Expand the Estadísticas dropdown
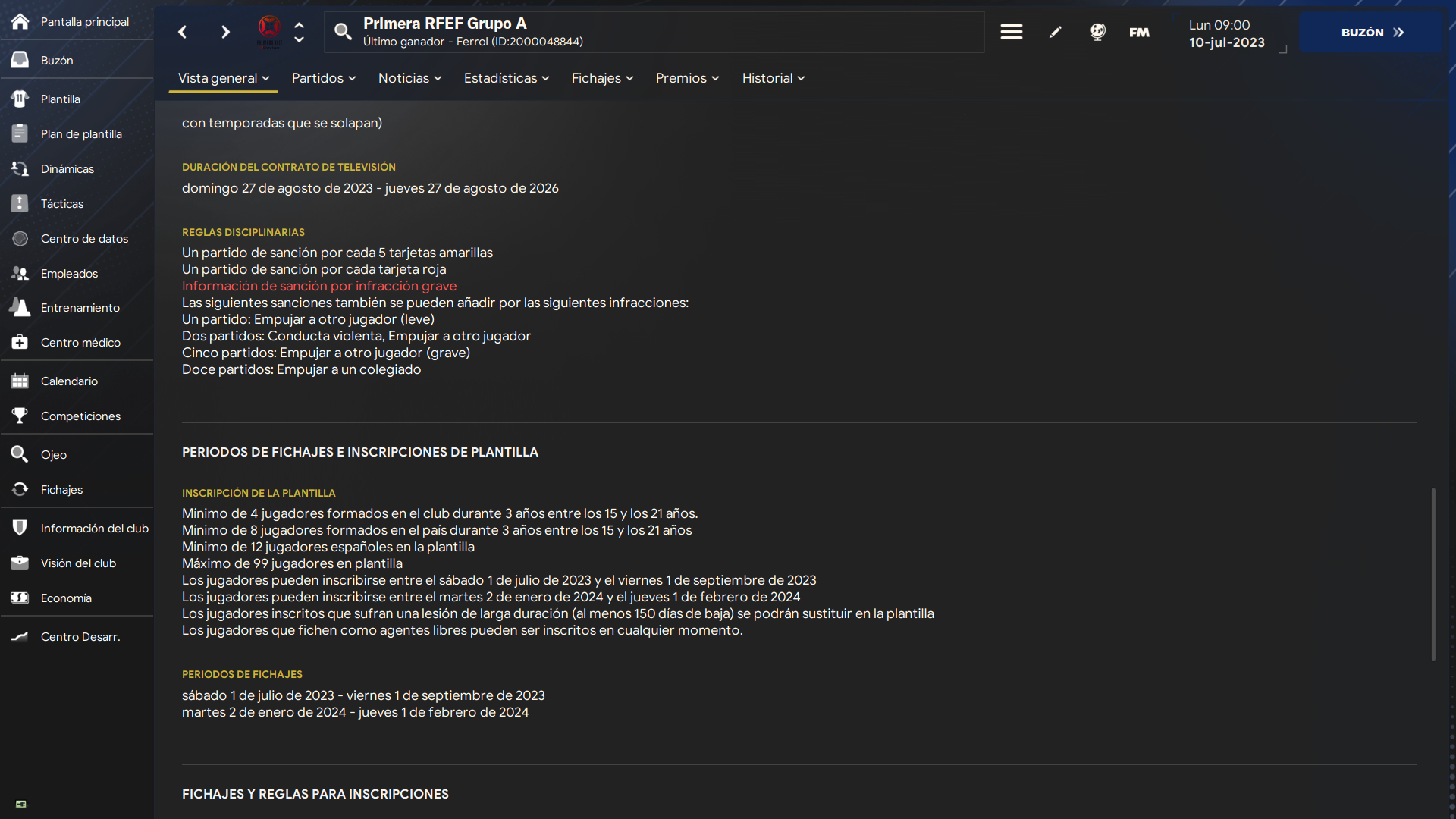This screenshot has width=1456, height=819. click(x=507, y=78)
